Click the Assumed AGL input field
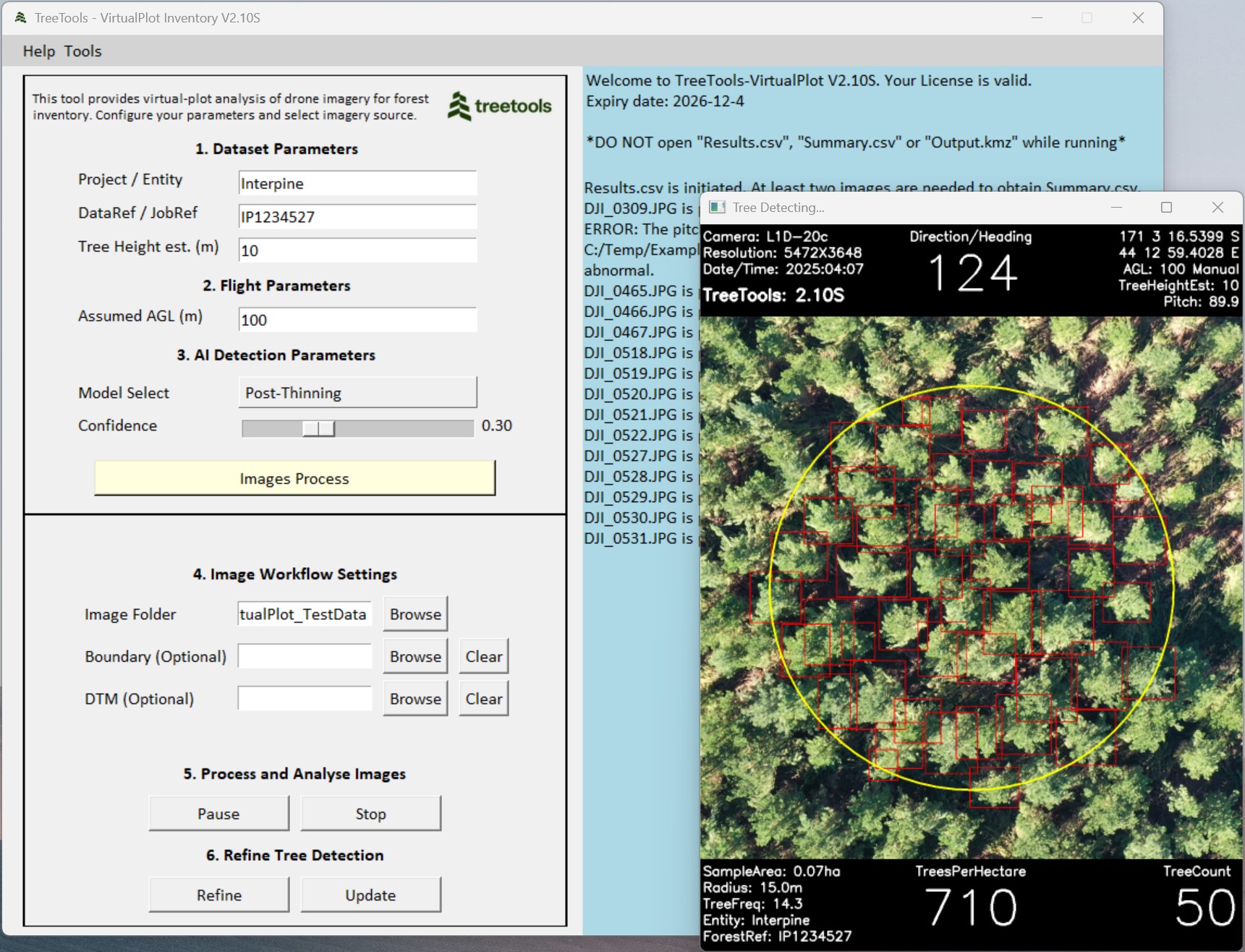The height and width of the screenshot is (952, 1245). click(357, 320)
